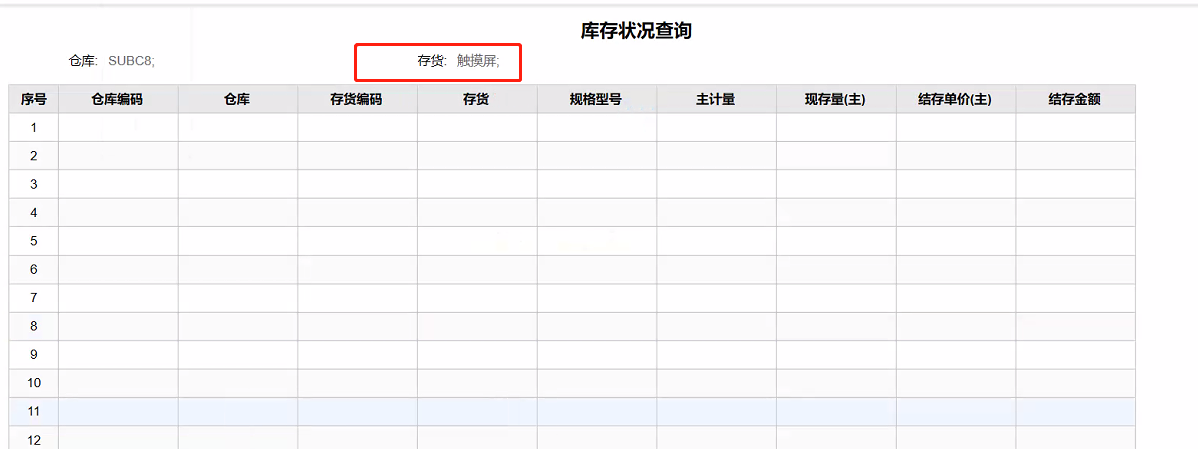The width and height of the screenshot is (1198, 449).
Task: Select row number 12
Action: (34, 439)
